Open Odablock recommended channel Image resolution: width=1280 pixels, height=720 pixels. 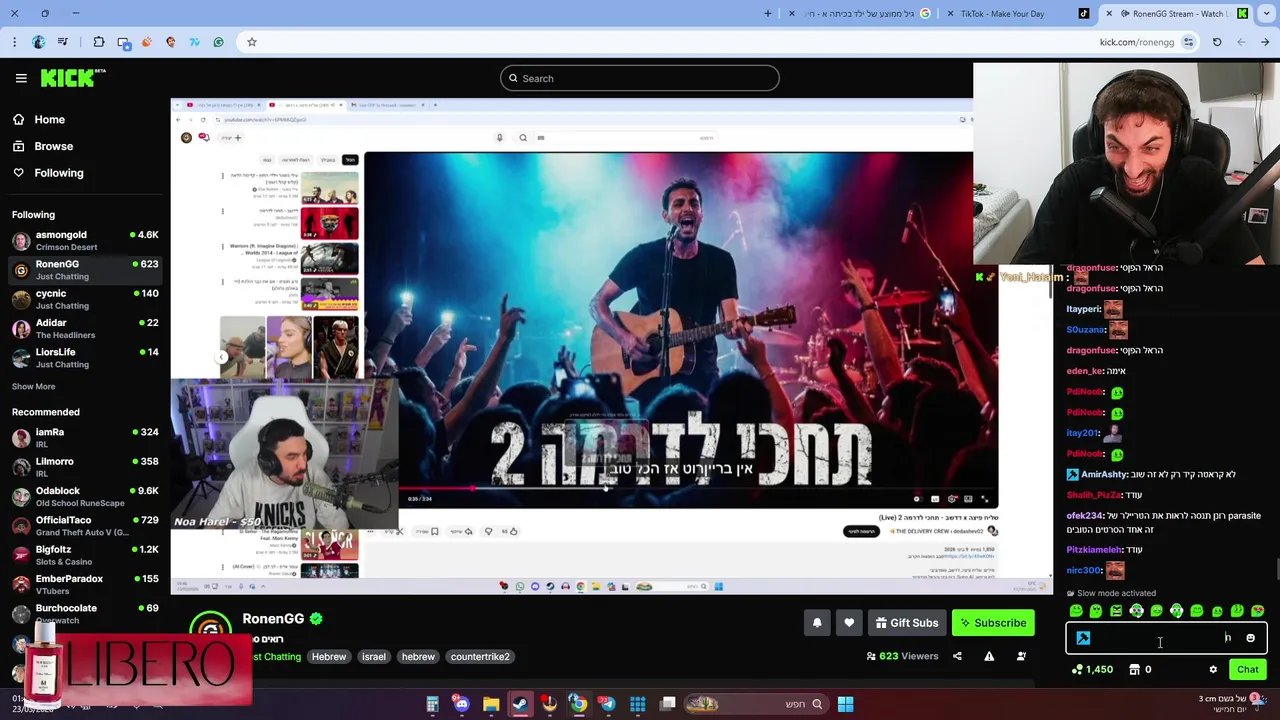point(85,496)
